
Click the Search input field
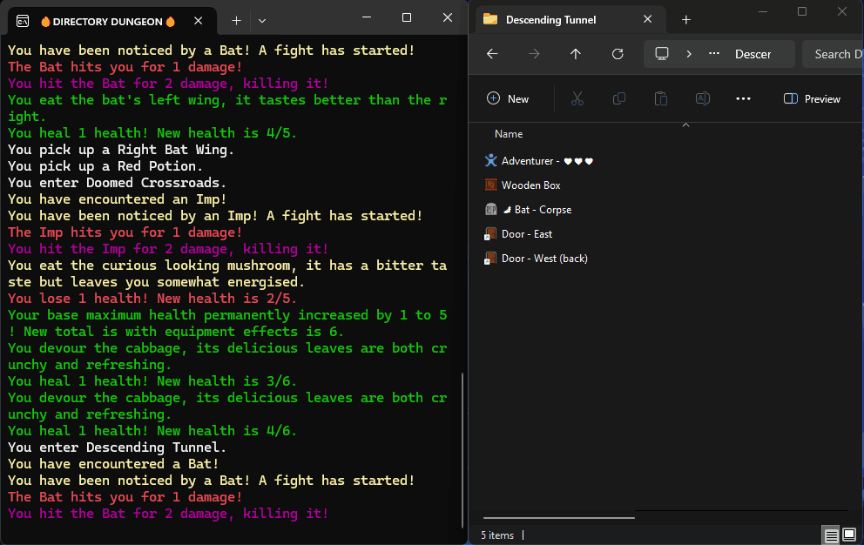coord(835,54)
